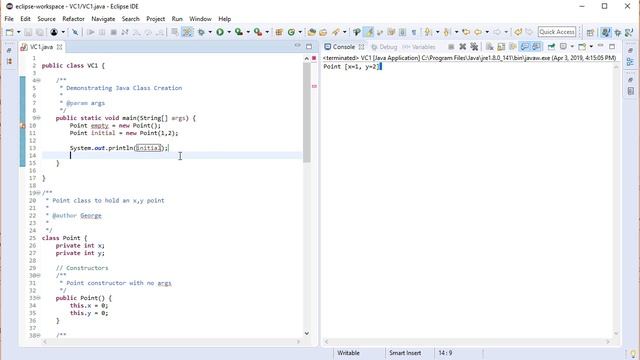Screen dimensions: 640x360
Task: Click the Writable status bar entry
Action: tap(349, 353)
